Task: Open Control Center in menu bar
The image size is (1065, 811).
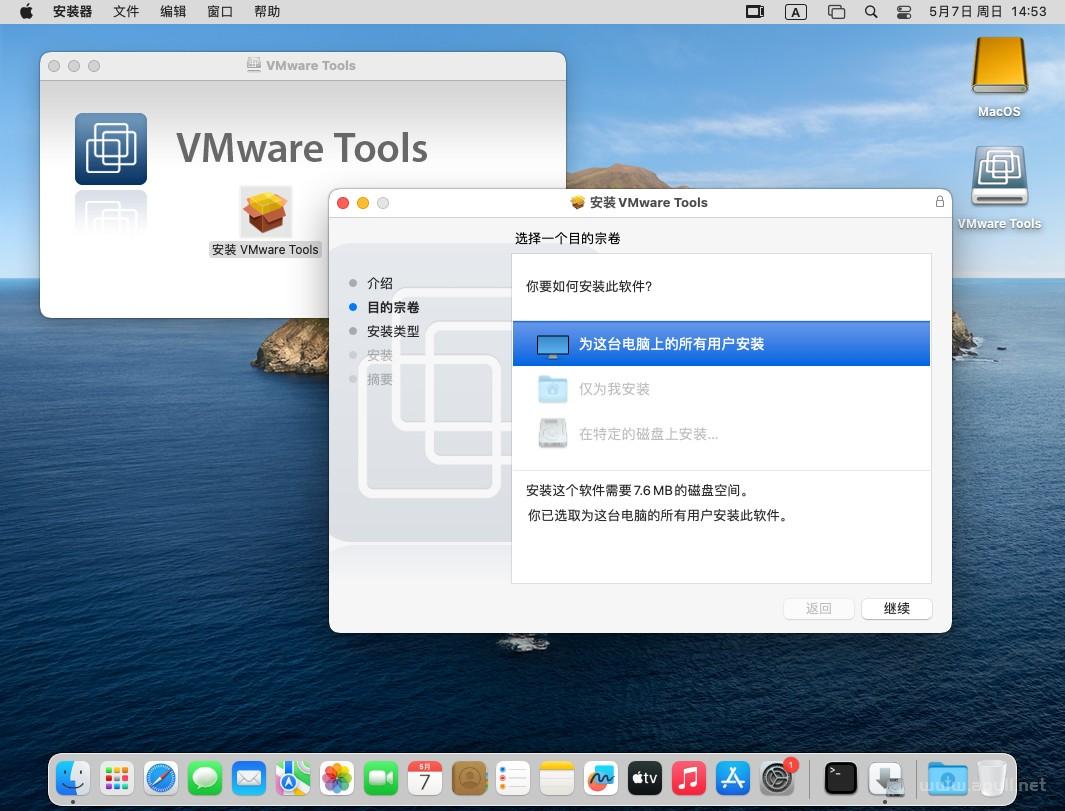Action: click(x=903, y=12)
